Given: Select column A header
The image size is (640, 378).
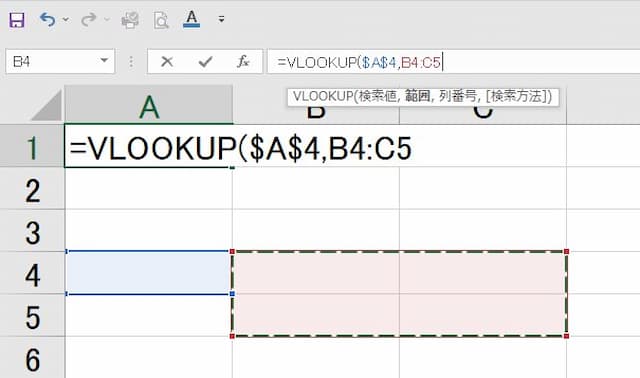Looking at the screenshot, I should pos(149,105).
